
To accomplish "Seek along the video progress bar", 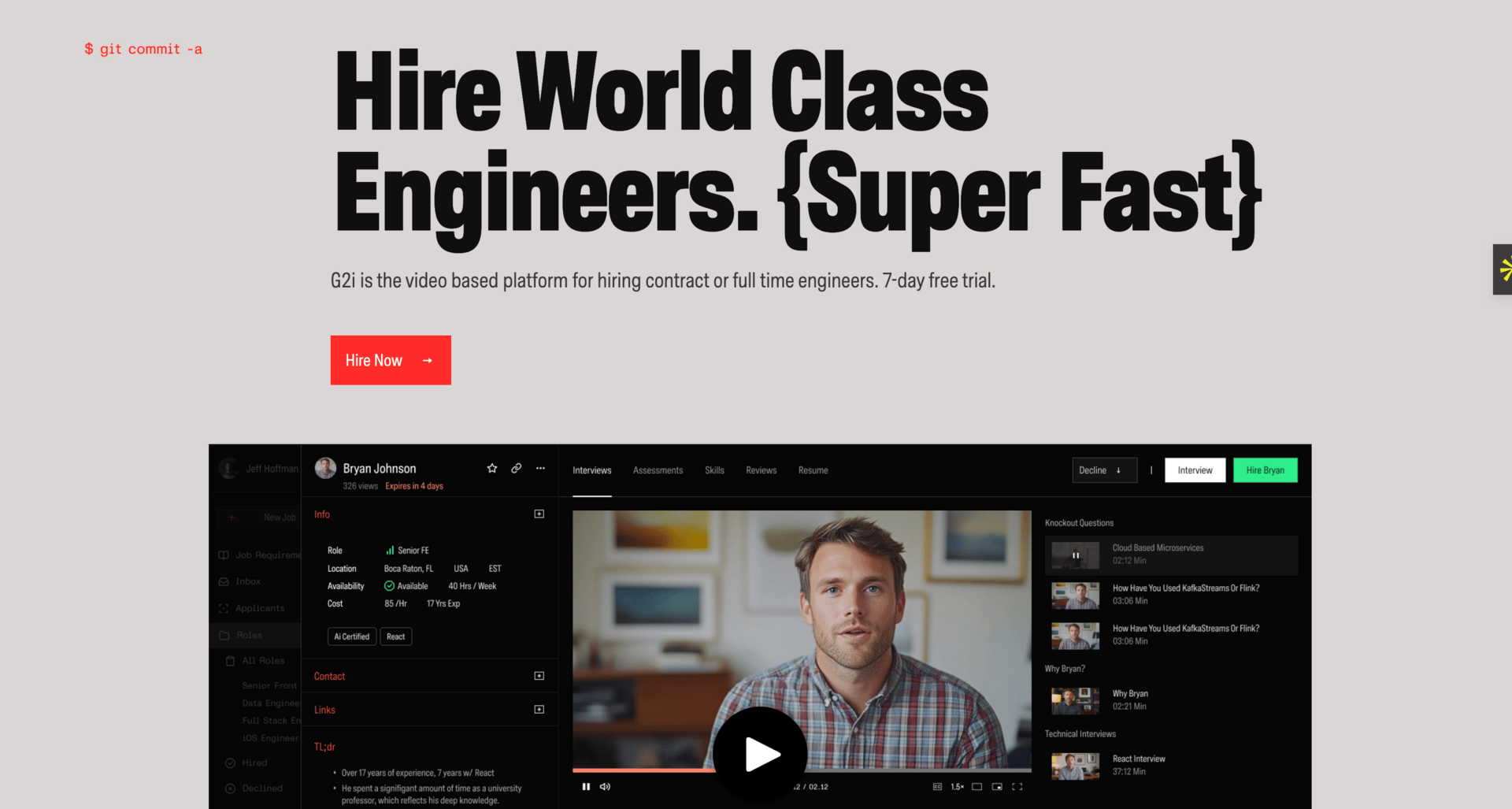I will point(802,770).
